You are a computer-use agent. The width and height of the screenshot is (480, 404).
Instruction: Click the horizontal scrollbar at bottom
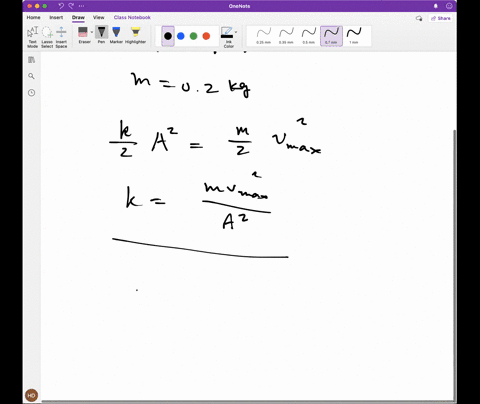click(247, 401)
